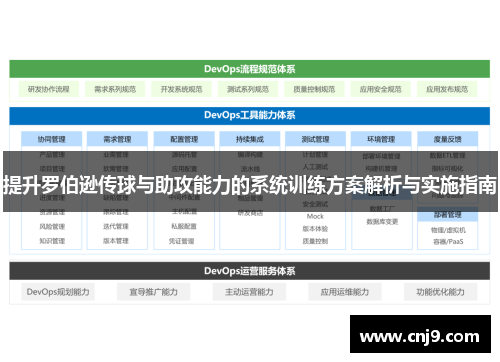Screen dimensions: 500x362
Task: Select the '功能优化能力' box
Action: click(441, 292)
